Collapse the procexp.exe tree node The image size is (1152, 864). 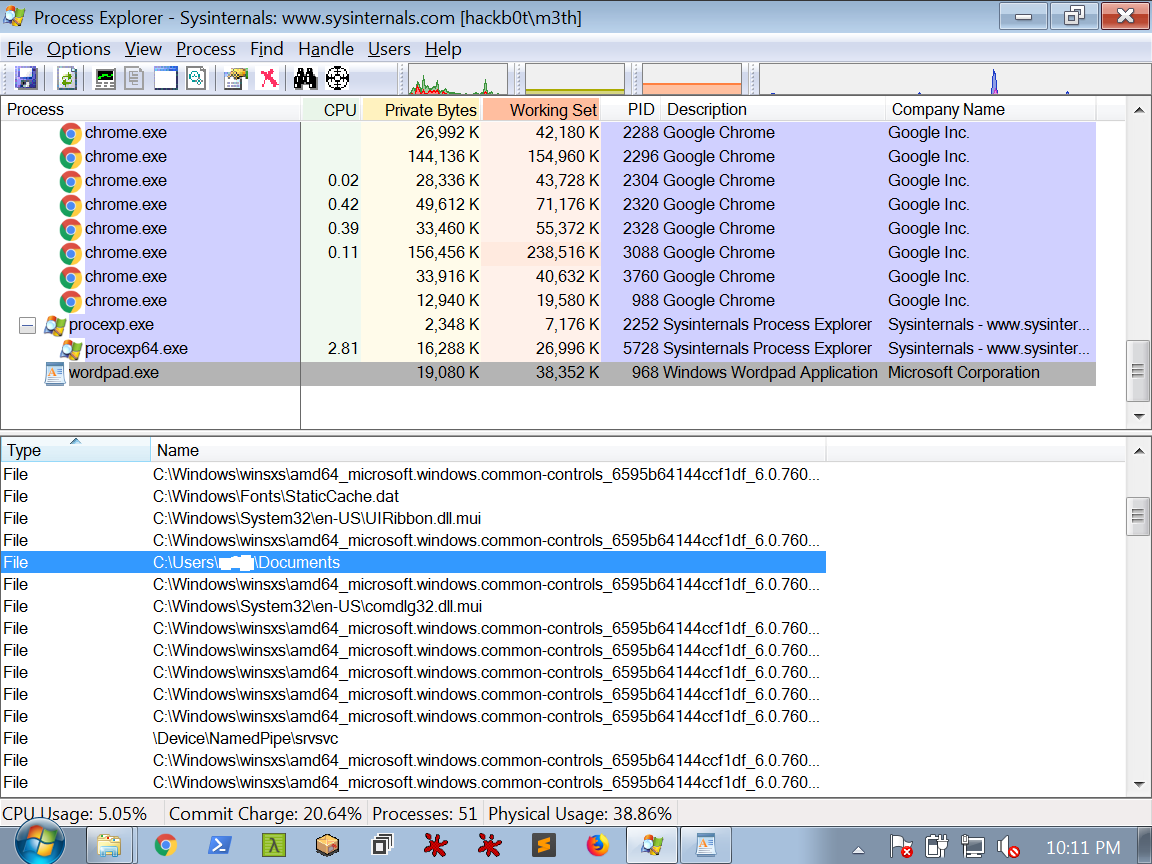coord(27,325)
